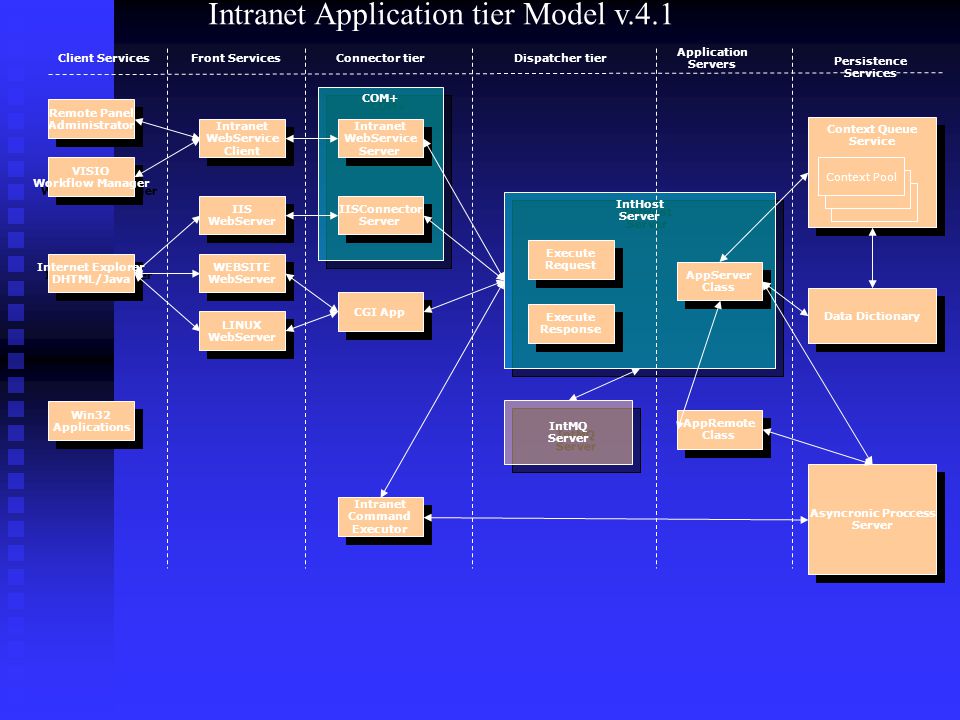
Task: Select the IISConnector Server box
Action: click(x=381, y=215)
